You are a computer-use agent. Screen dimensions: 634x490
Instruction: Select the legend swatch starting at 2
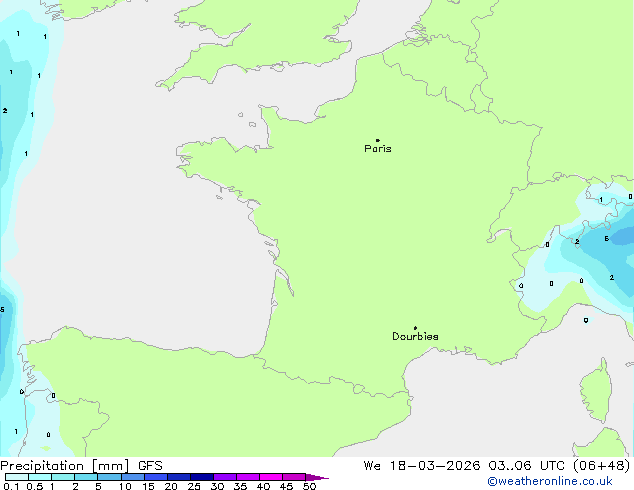click(x=86, y=477)
